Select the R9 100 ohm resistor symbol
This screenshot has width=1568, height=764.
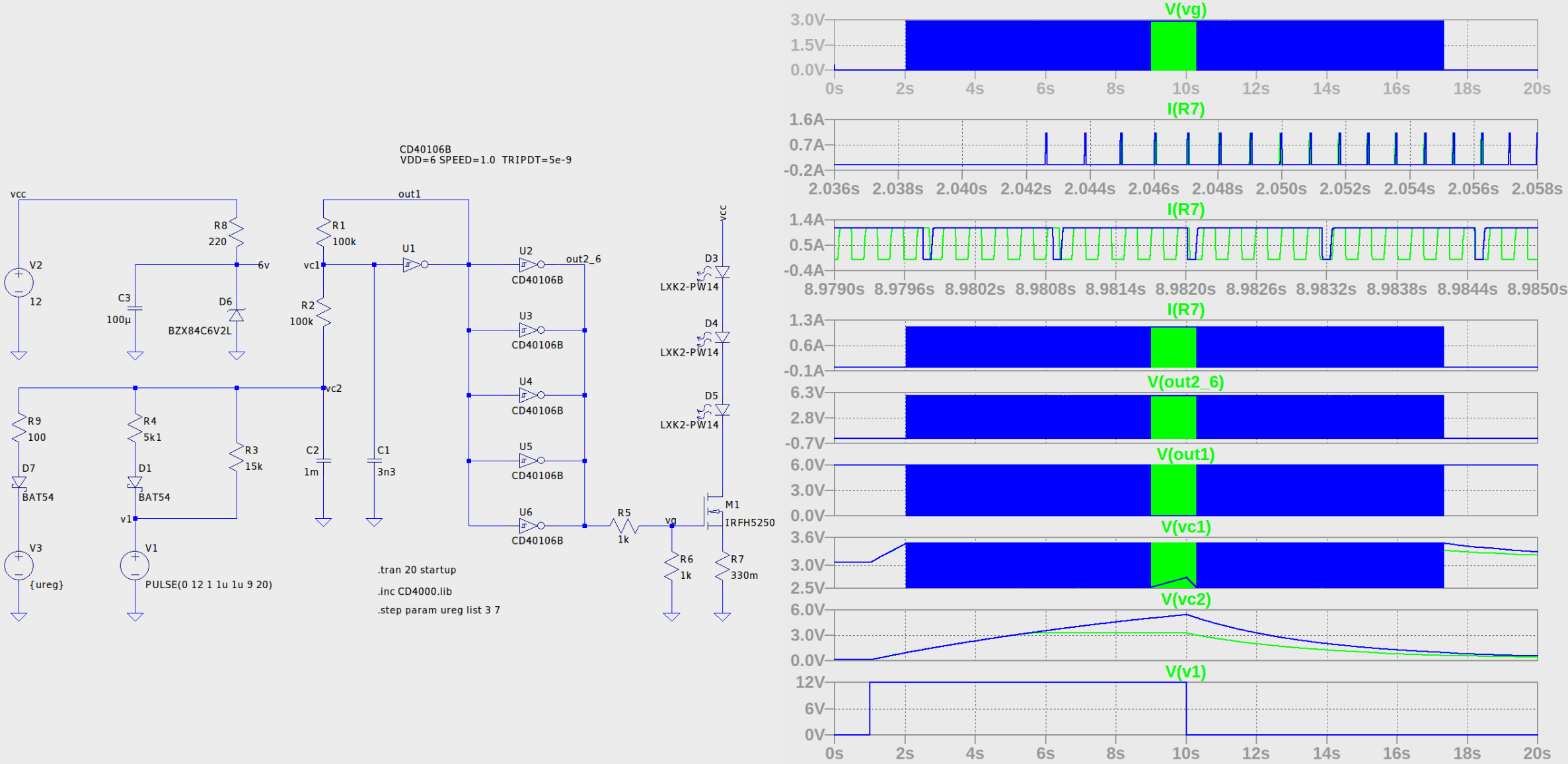point(19,429)
